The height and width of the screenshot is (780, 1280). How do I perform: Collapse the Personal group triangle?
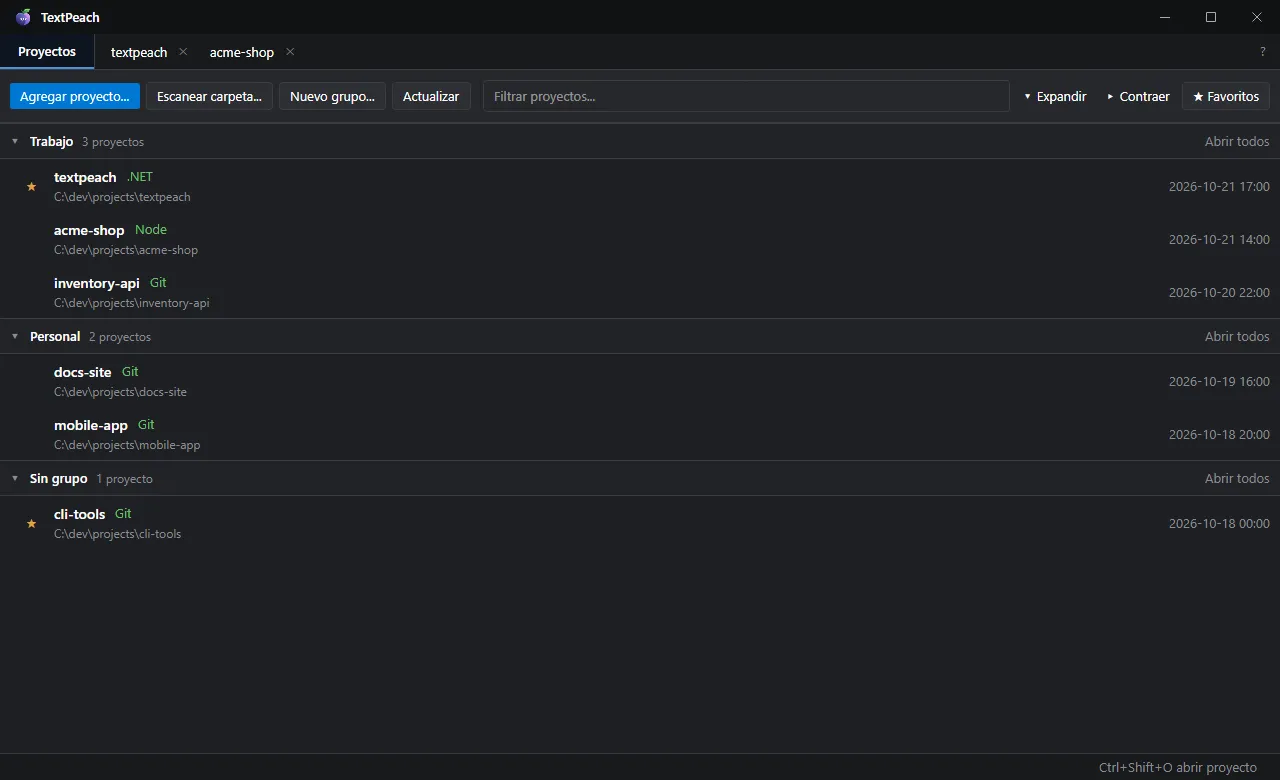tap(15, 337)
